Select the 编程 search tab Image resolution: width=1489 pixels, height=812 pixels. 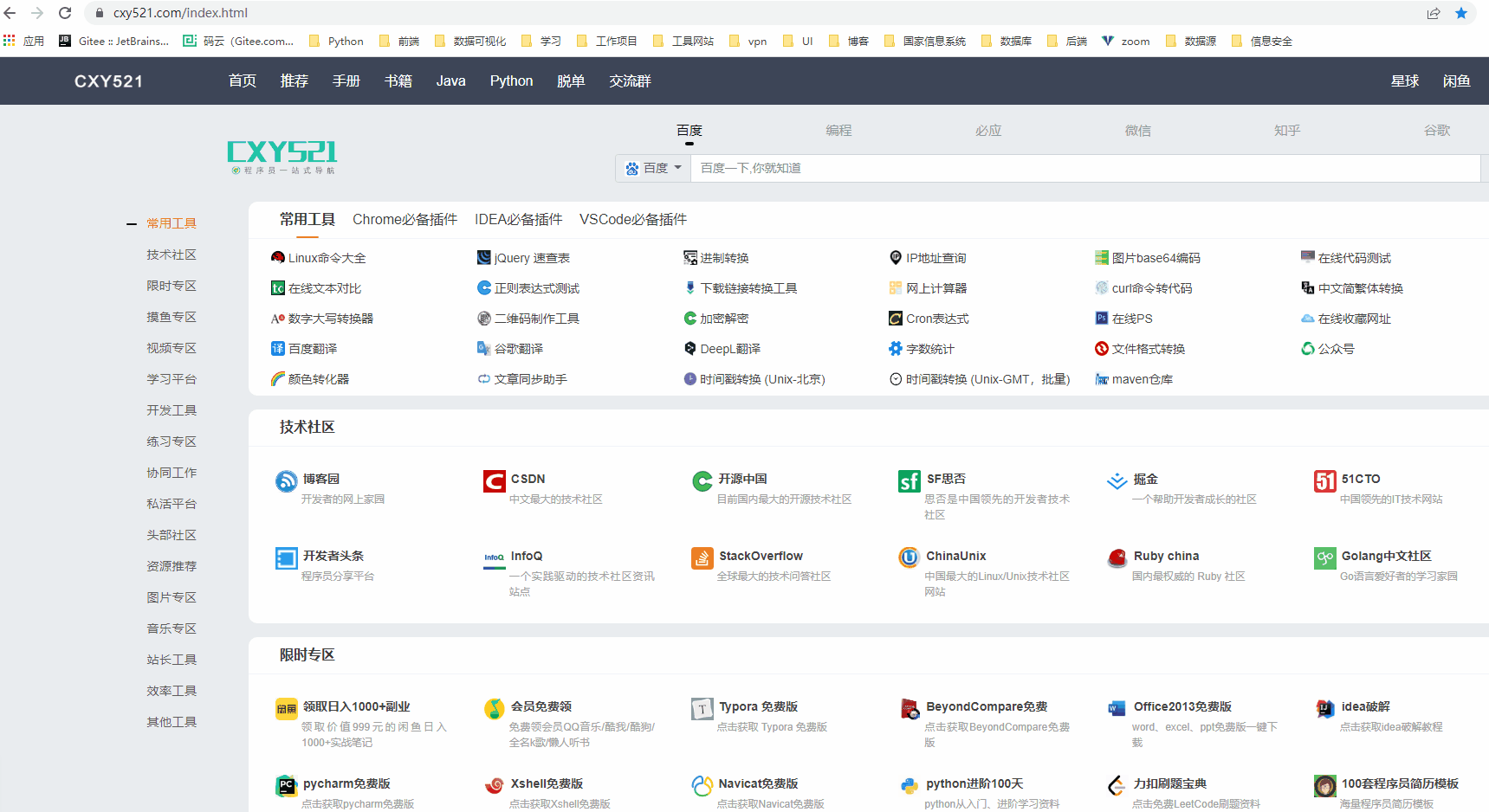pyautogui.click(x=838, y=131)
